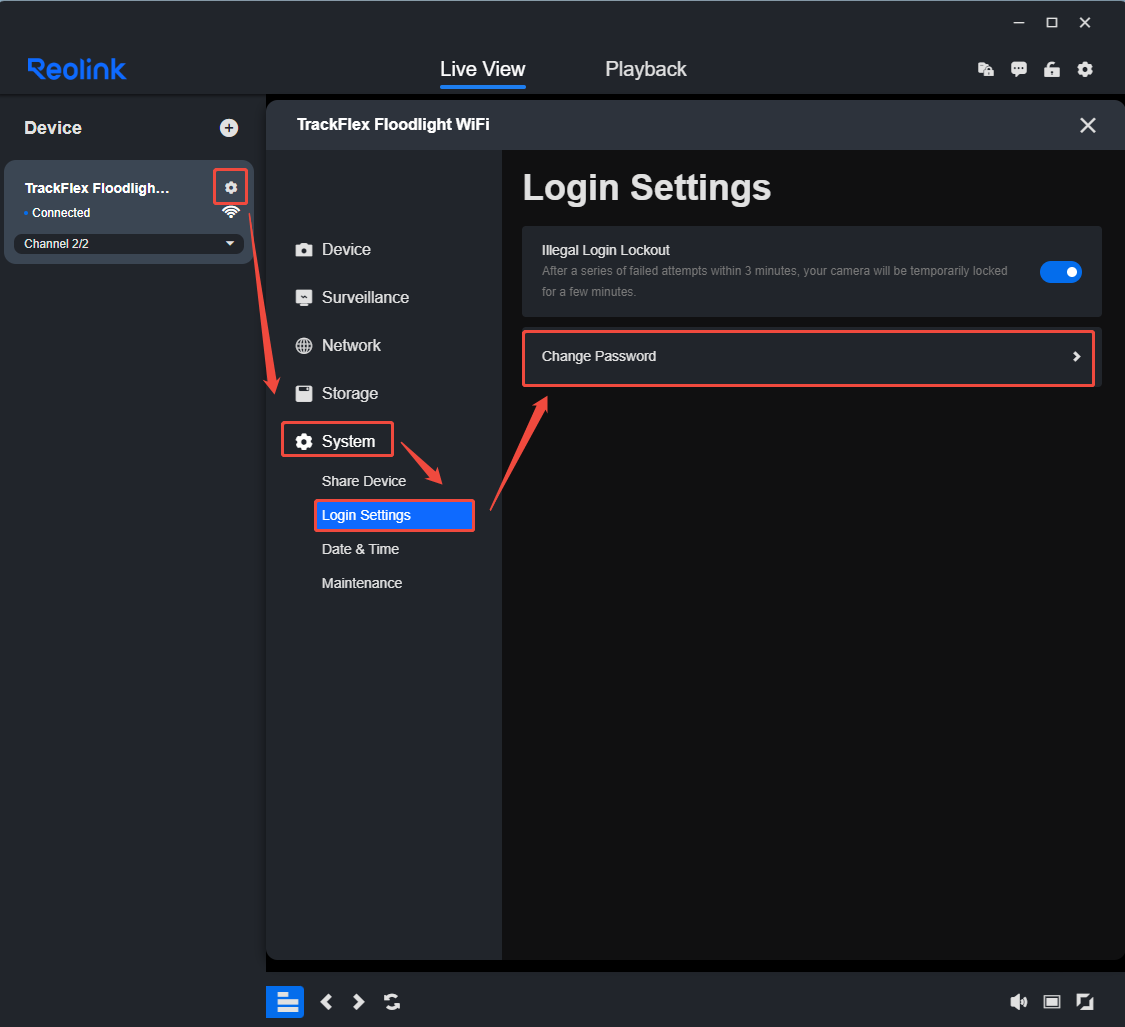Click the WiFi signal icon on device card

pyautogui.click(x=230, y=212)
